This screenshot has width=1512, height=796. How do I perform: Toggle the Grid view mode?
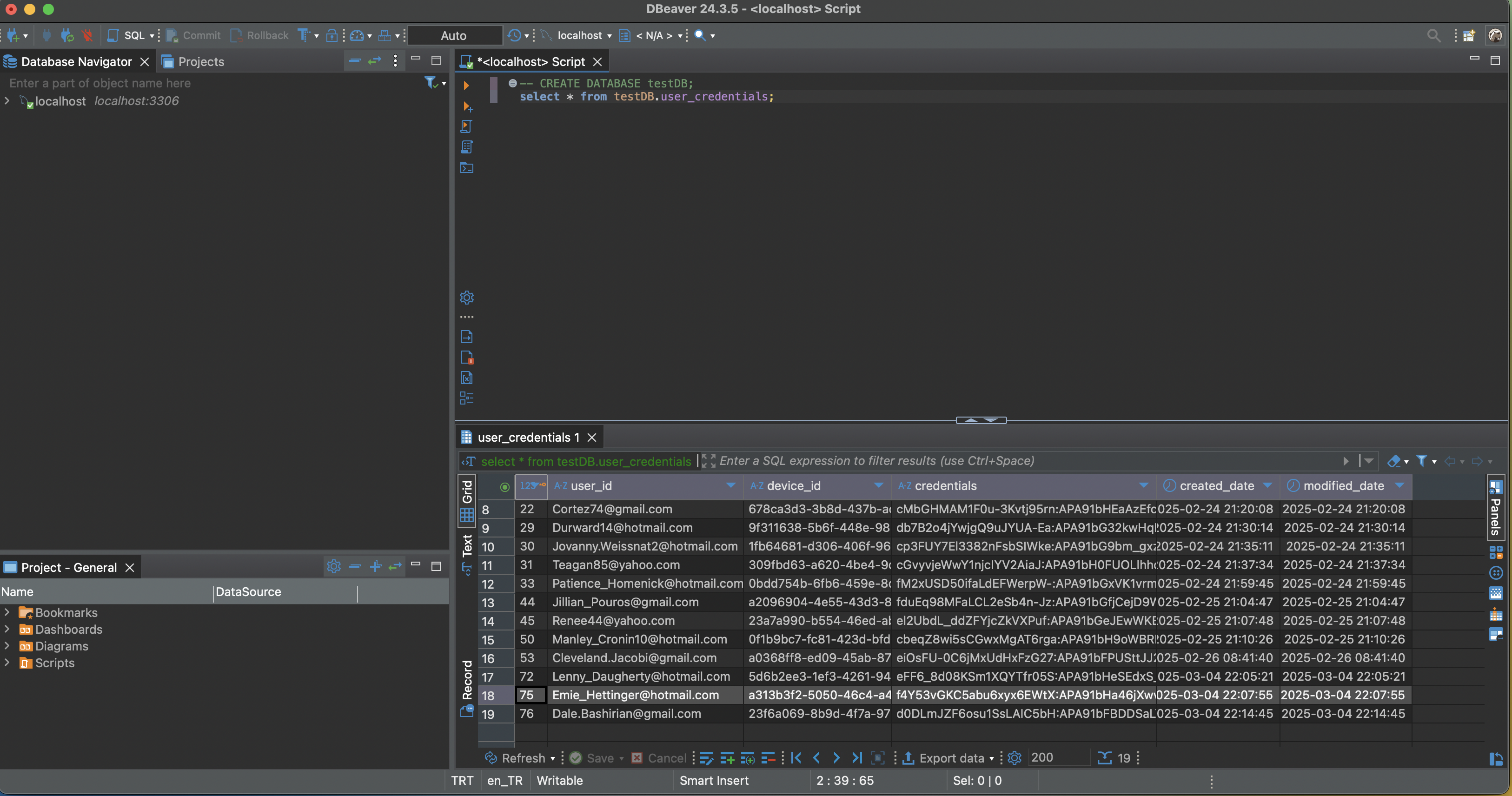[467, 501]
